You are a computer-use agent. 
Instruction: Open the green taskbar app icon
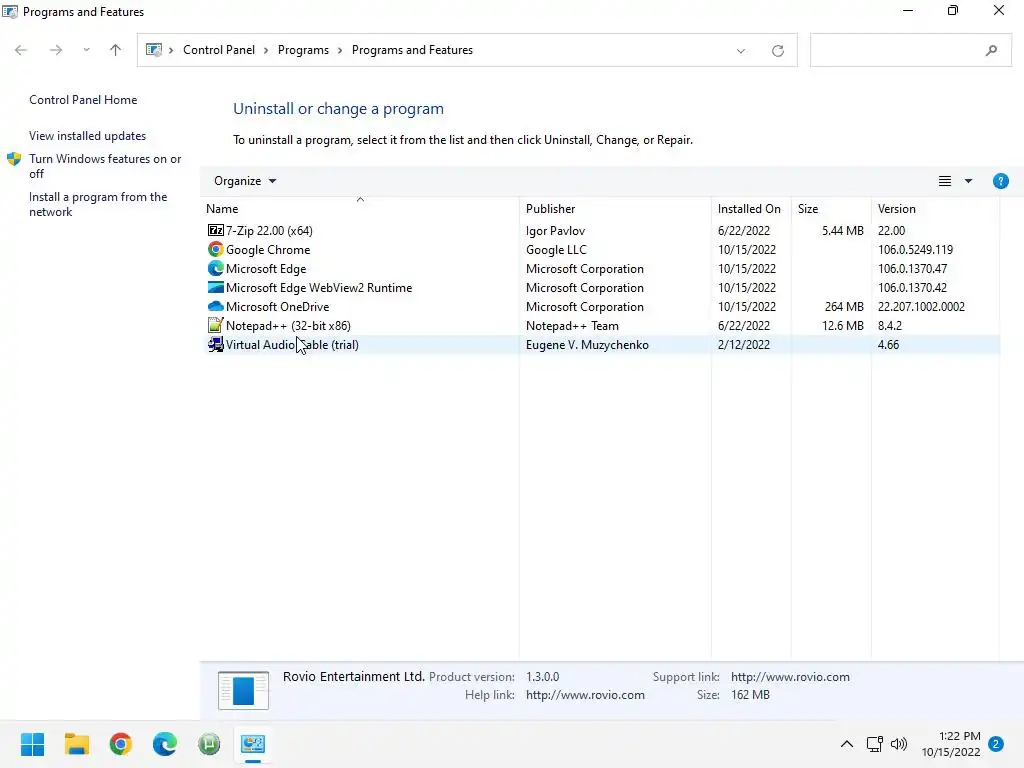[x=209, y=744]
